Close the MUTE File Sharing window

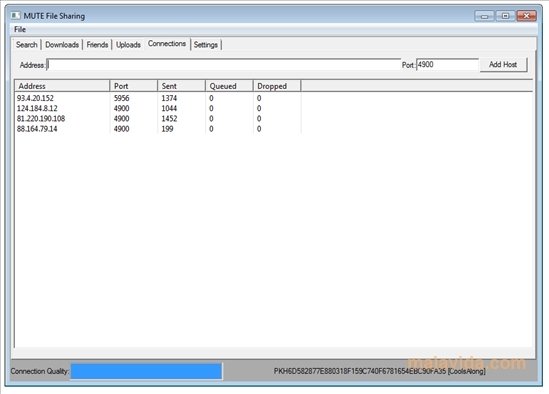[x=526, y=16]
